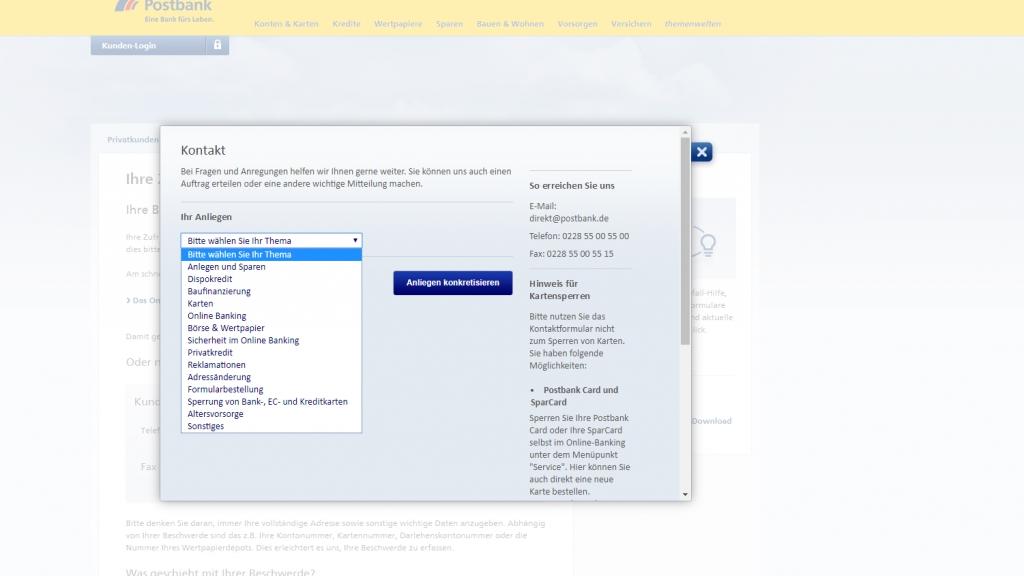Viewport: 1024px width, 576px height.
Task: Open the 'Kredite' navigation menu
Action: [346, 24]
